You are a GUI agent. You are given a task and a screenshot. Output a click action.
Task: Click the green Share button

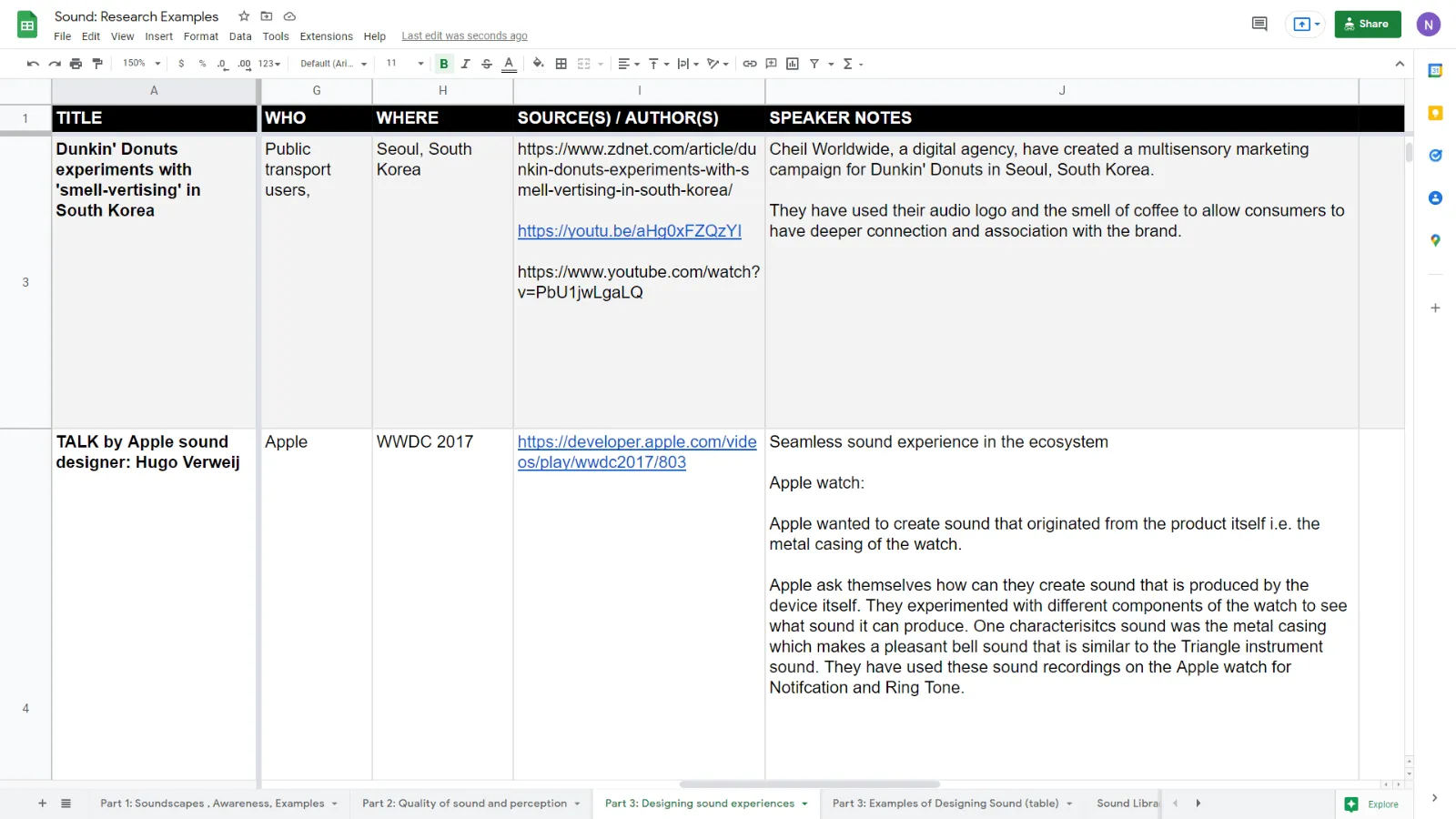click(x=1368, y=25)
